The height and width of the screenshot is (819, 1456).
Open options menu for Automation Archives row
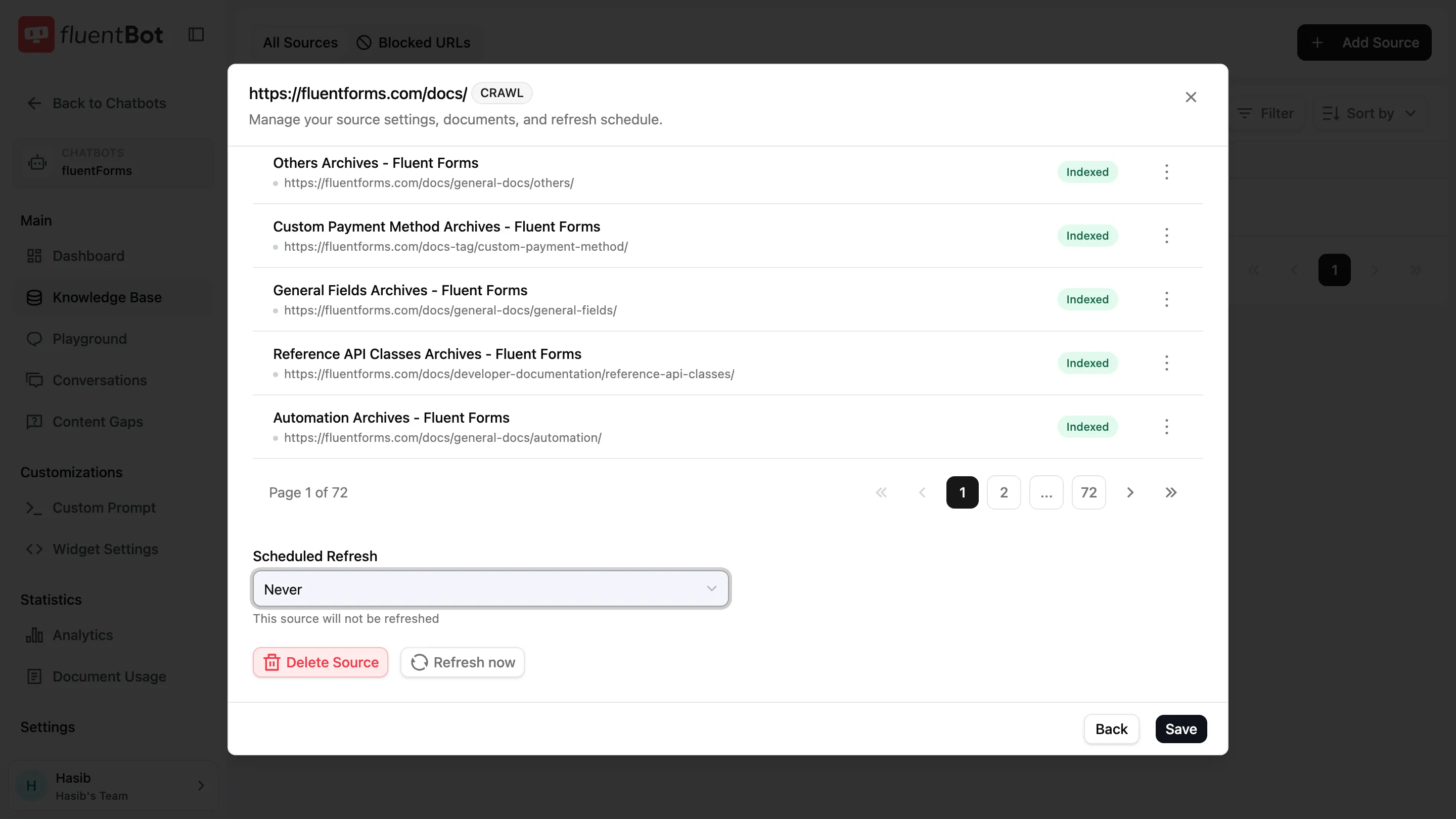1166,427
